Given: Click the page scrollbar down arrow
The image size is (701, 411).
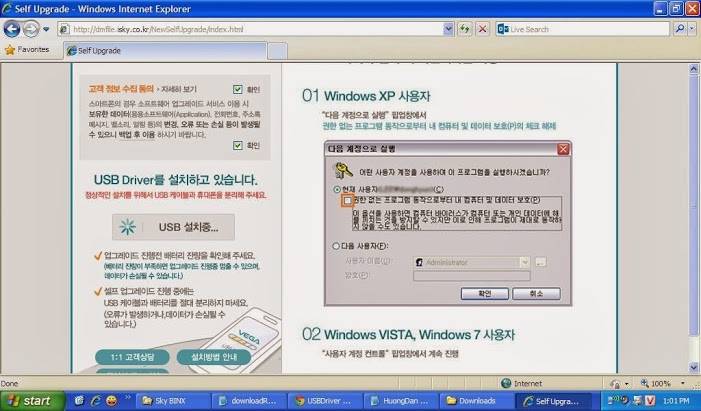Looking at the screenshot, I should click(693, 368).
